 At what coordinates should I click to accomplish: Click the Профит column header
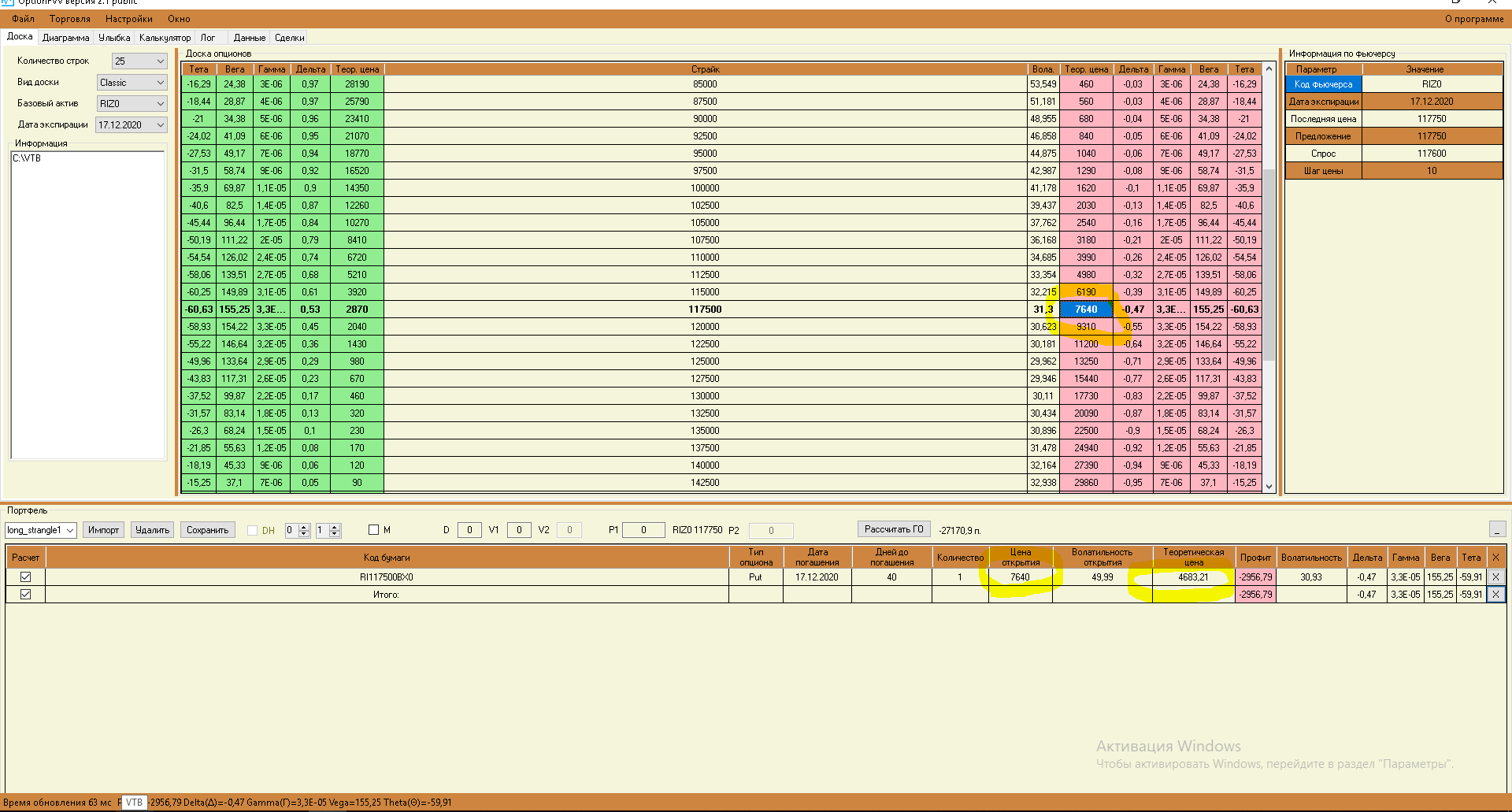(1255, 558)
